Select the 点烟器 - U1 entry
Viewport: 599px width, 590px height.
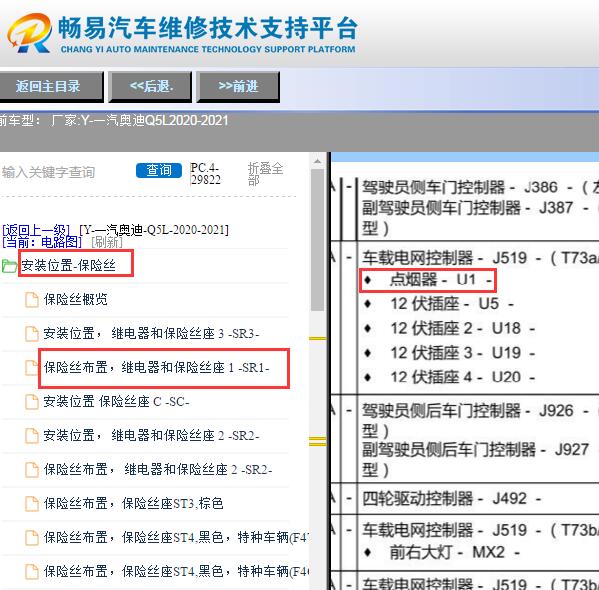tap(427, 280)
